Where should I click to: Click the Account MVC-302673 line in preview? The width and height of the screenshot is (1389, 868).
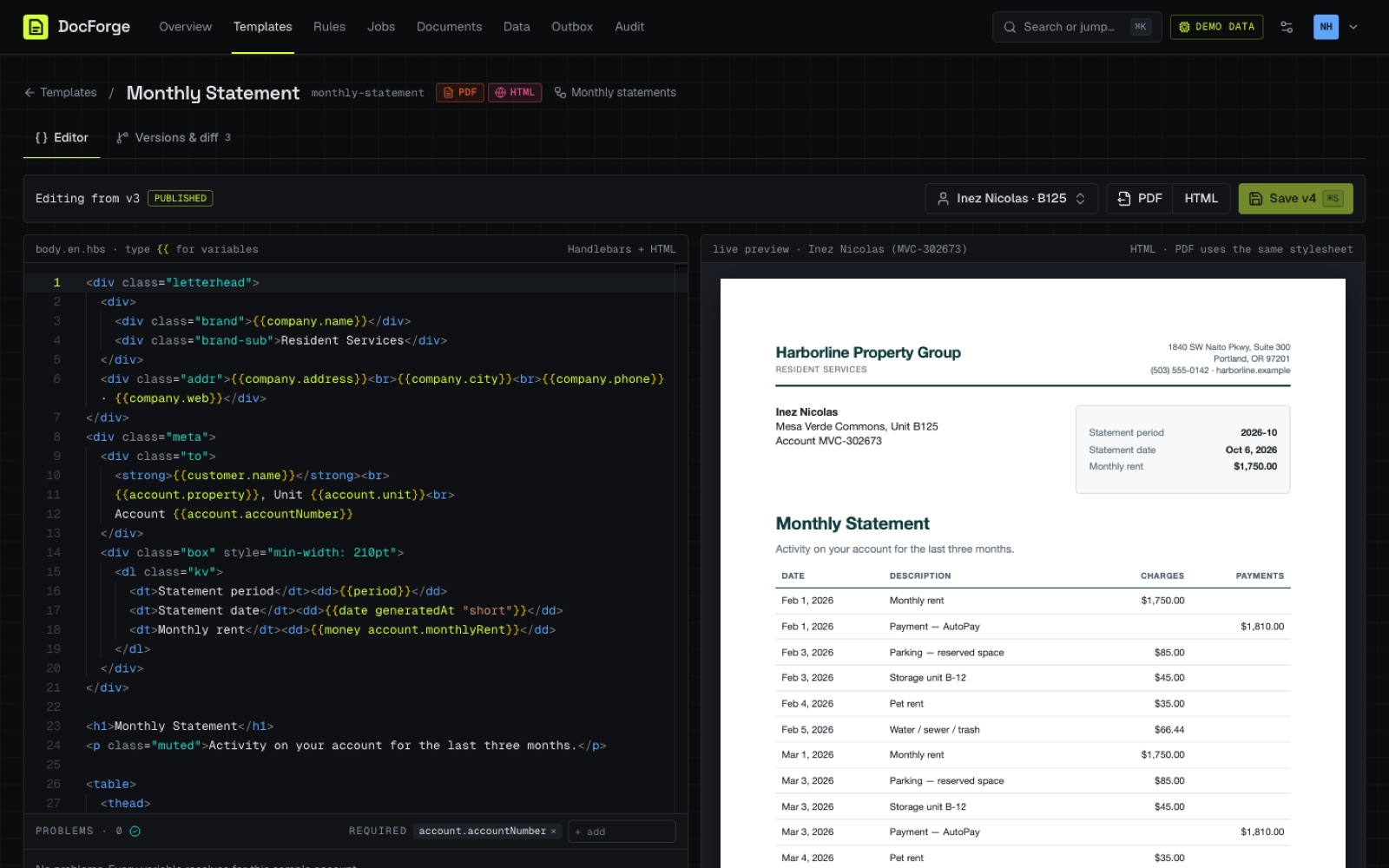click(x=828, y=441)
